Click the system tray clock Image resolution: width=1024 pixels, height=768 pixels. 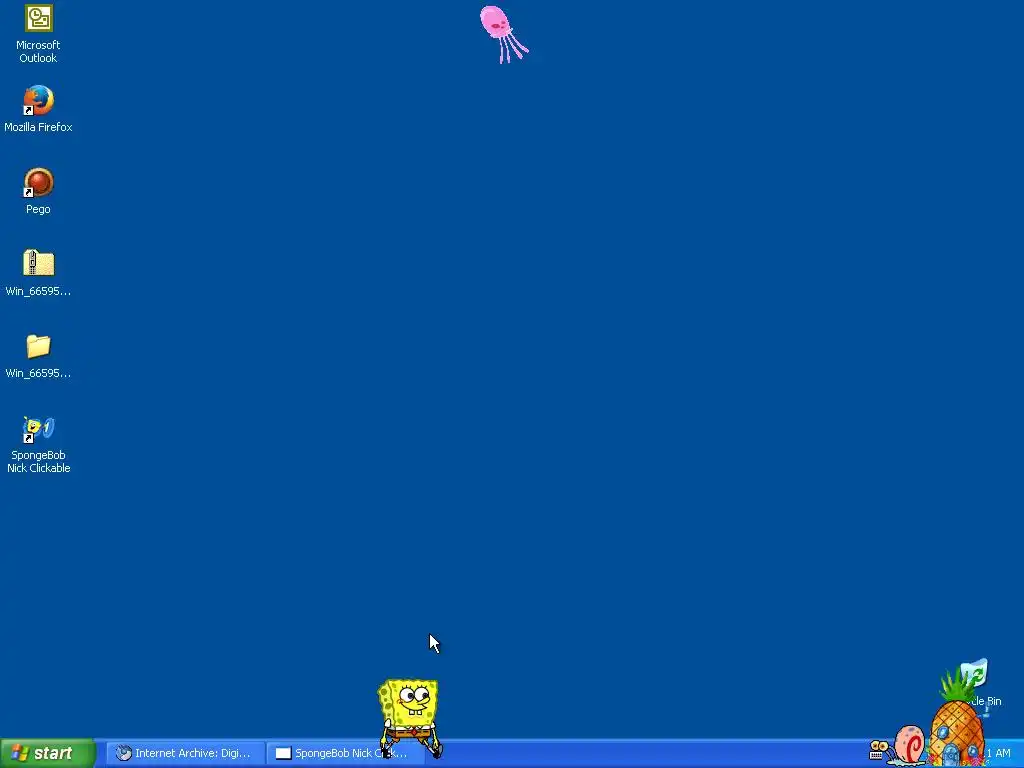[x=999, y=753]
